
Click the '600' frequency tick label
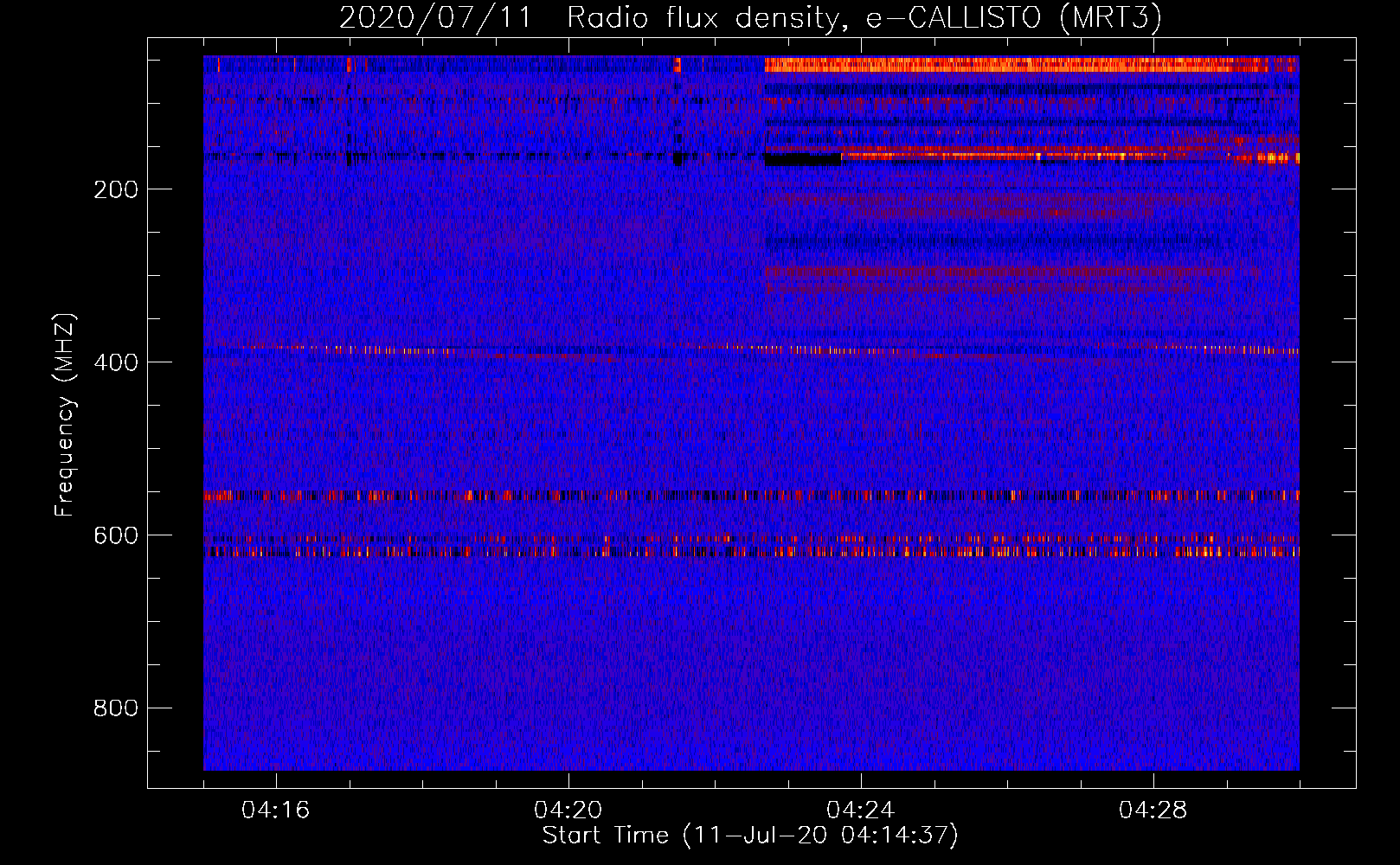tap(116, 535)
